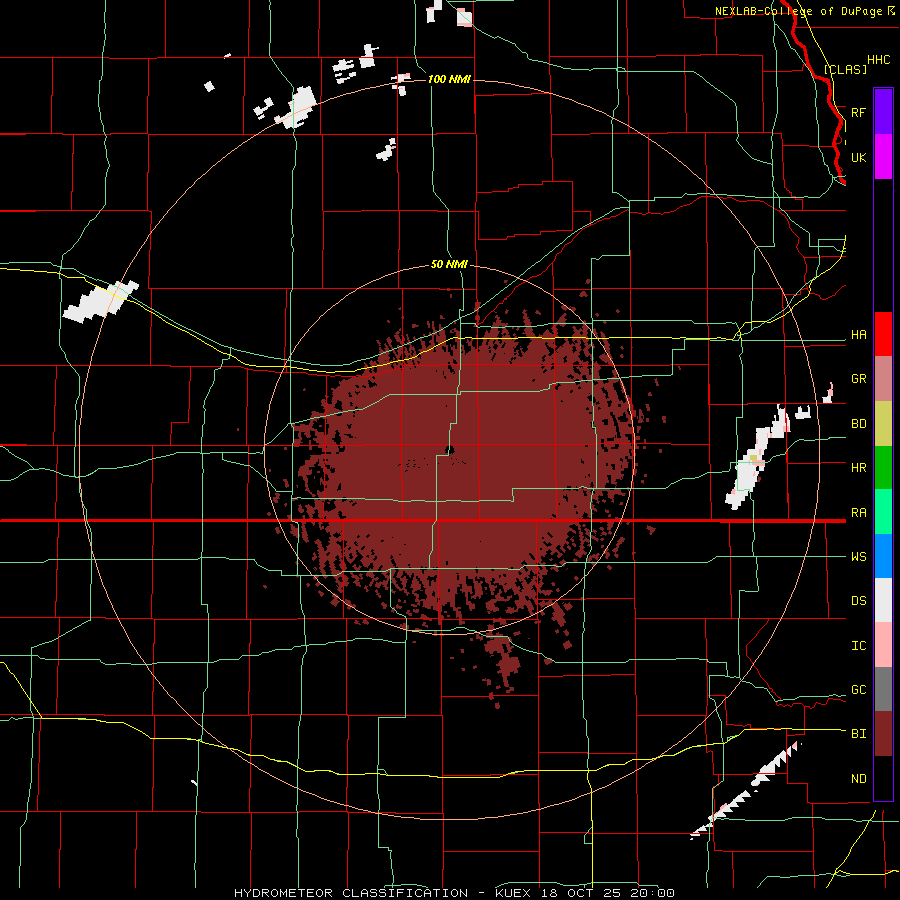
Task: Select the BD yellow legend block
Action: 883,424
